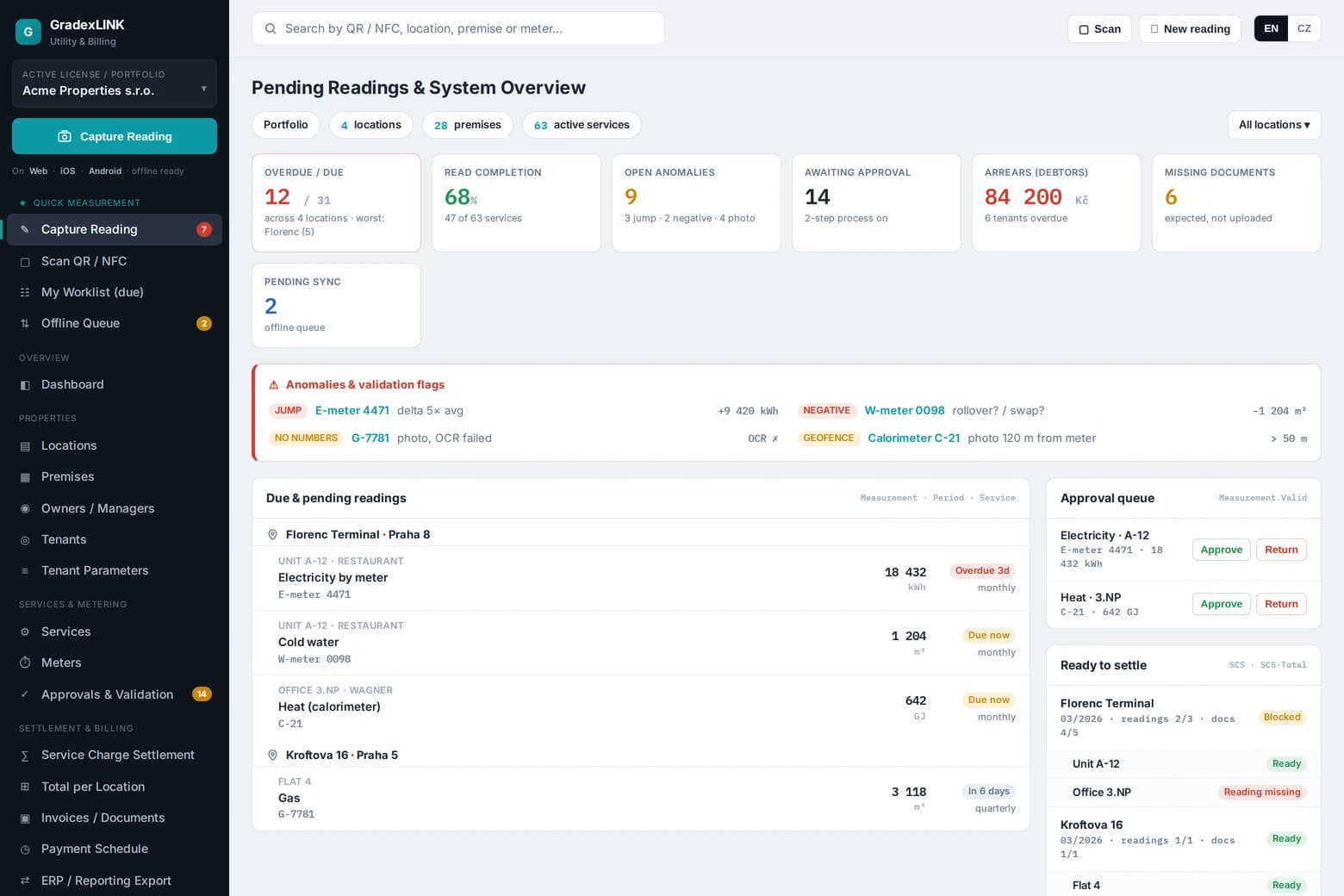1344x896 pixels.
Task: Click the map pin icon beside Kroftova 16
Action: point(272,755)
